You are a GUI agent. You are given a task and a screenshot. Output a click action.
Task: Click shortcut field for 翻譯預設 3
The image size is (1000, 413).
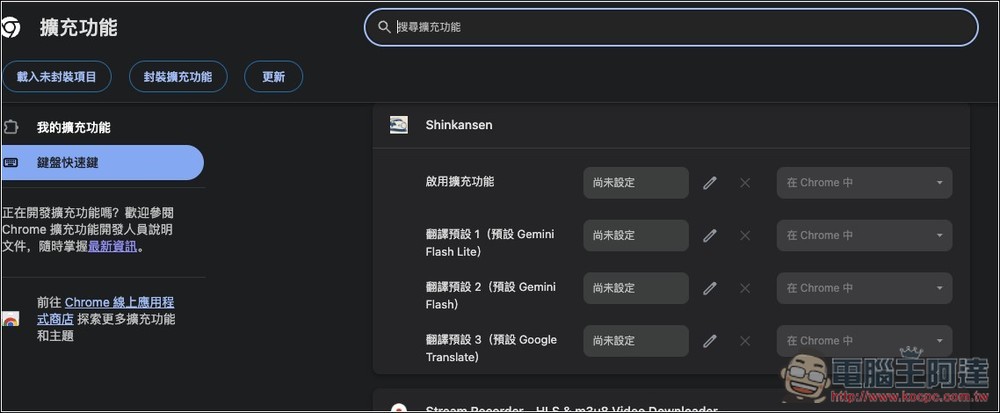click(x=636, y=341)
